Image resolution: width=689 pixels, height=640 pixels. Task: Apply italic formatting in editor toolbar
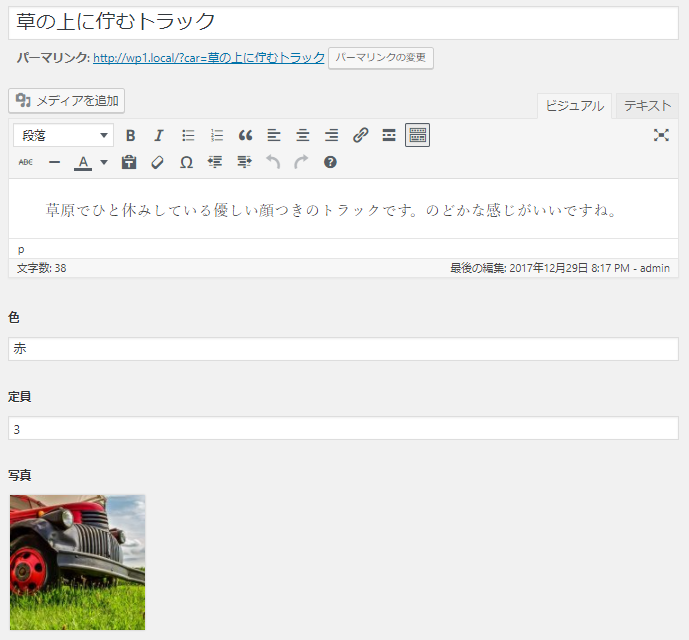click(x=158, y=135)
